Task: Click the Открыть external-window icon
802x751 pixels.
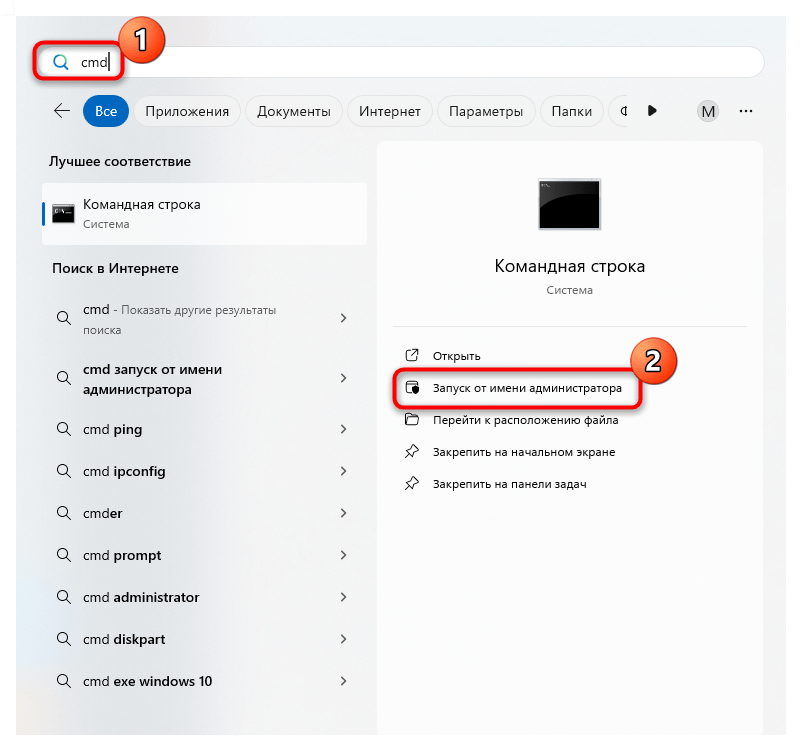Action: (412, 355)
